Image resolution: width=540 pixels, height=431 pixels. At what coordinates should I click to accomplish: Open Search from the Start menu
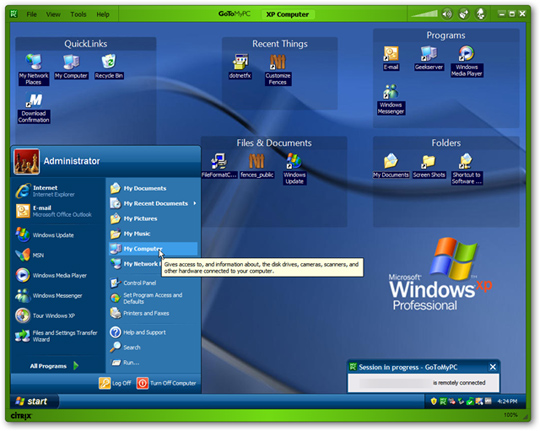(153, 347)
